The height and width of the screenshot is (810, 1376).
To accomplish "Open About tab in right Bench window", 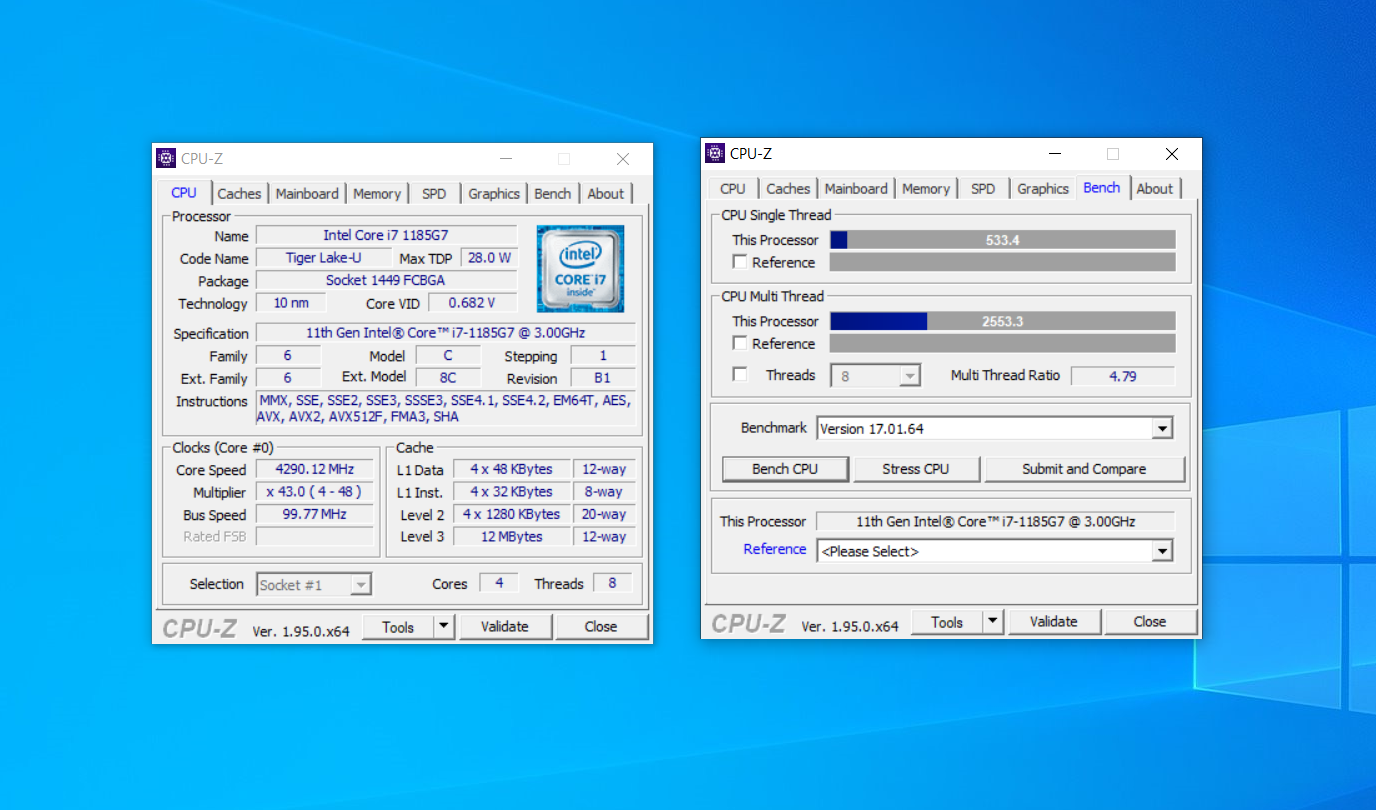I will tap(1154, 189).
